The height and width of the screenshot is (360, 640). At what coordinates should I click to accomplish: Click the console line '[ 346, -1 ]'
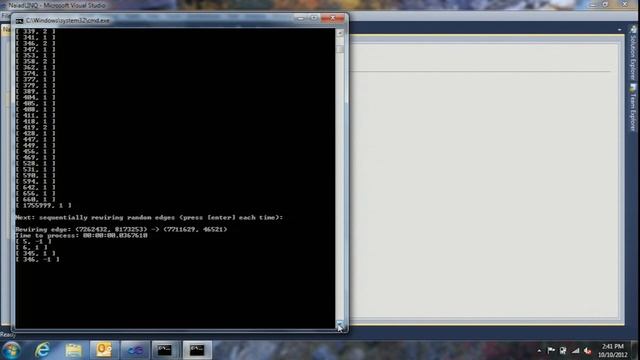(38, 260)
